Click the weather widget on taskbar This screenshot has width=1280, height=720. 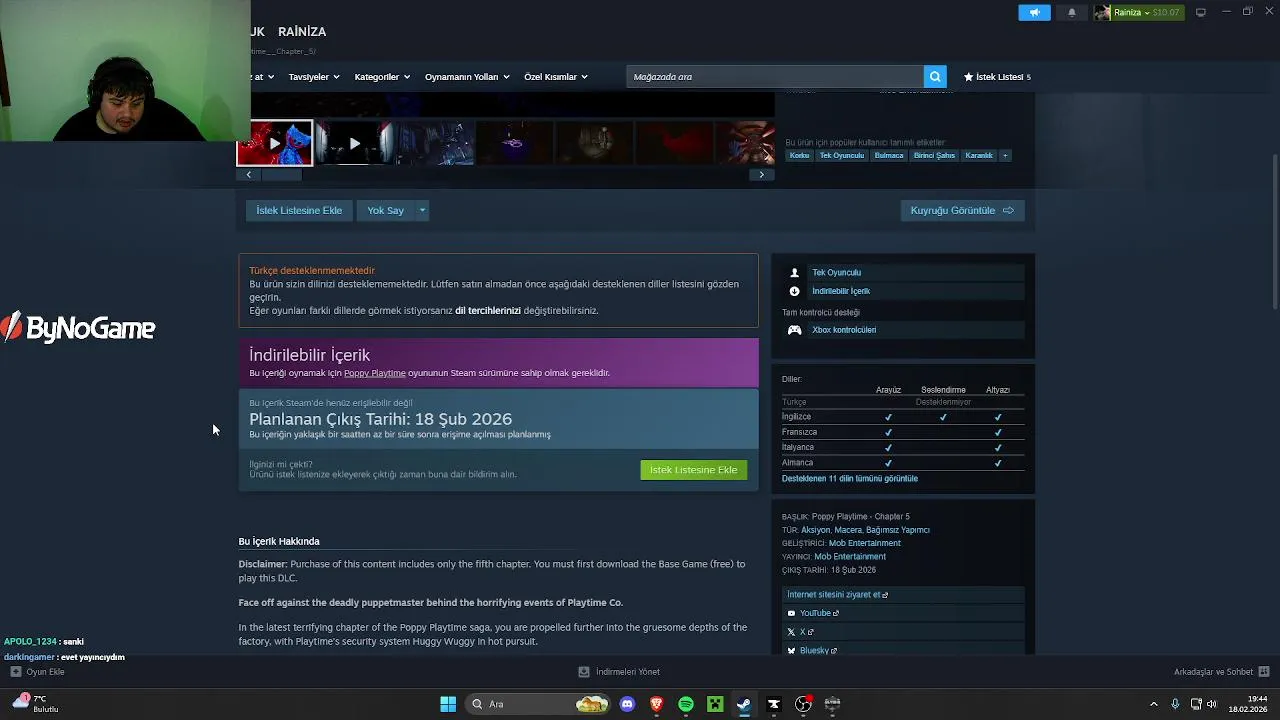point(35,704)
